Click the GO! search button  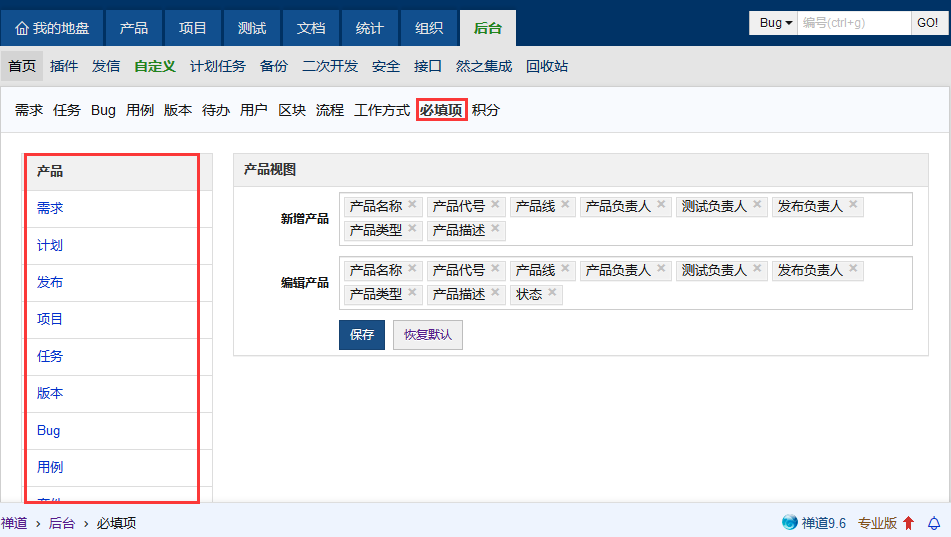[927, 23]
